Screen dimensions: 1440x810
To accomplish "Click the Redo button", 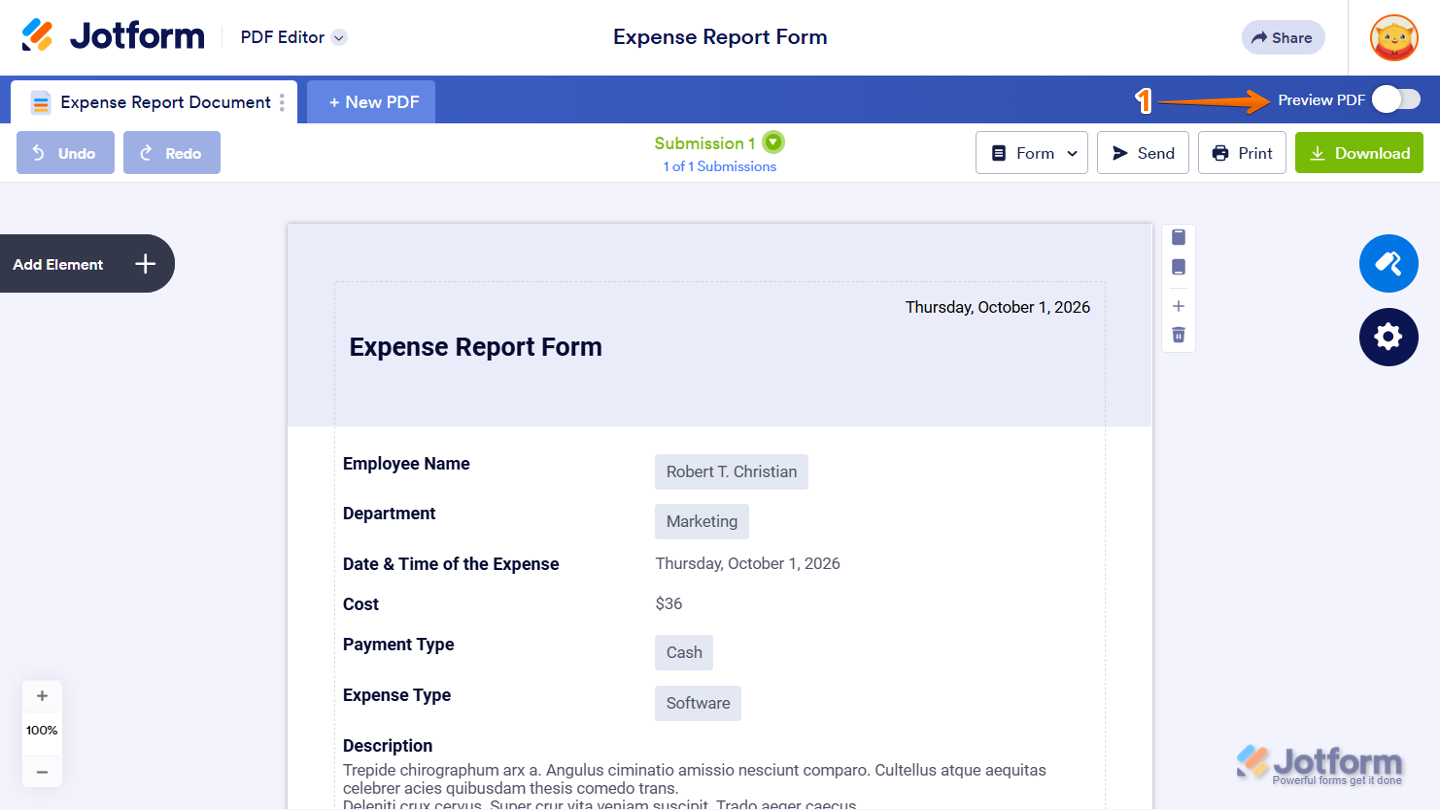I will click(172, 153).
